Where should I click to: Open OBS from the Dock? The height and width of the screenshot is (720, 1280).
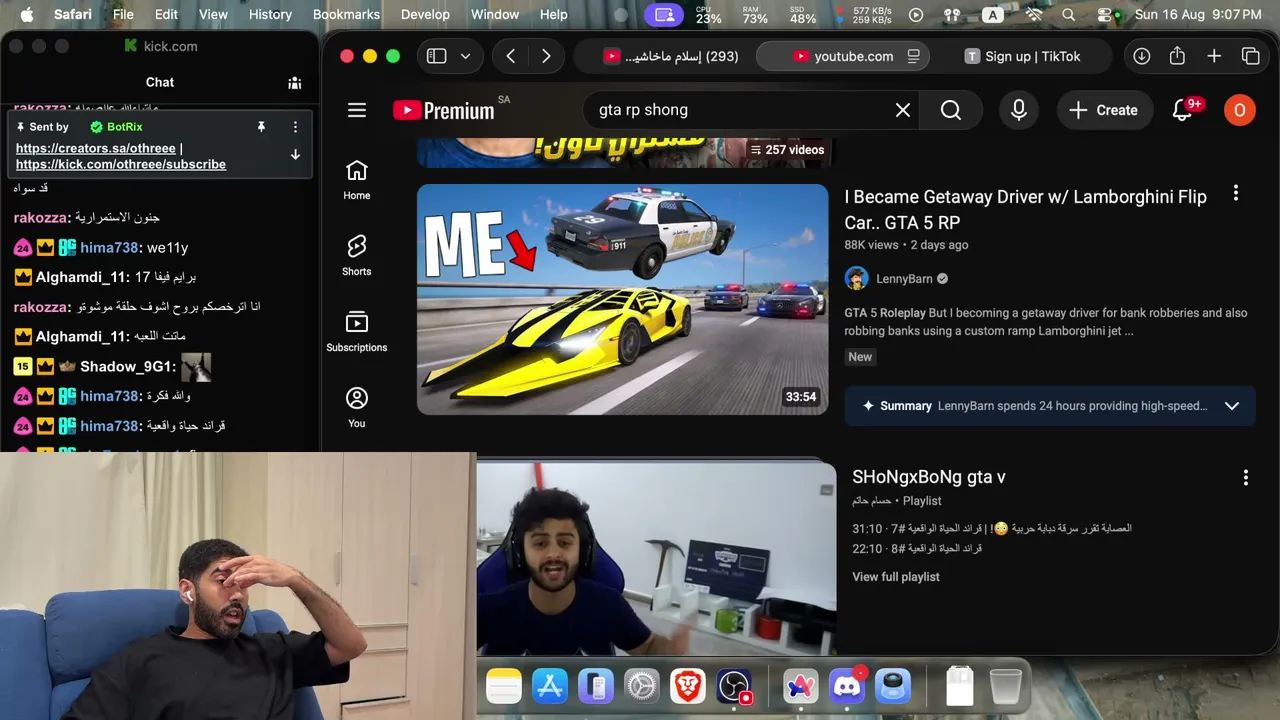[734, 686]
